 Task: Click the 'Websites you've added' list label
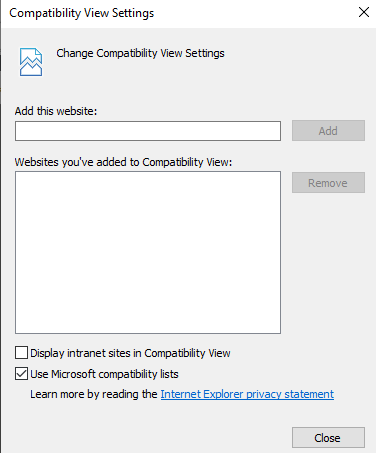click(x=123, y=162)
